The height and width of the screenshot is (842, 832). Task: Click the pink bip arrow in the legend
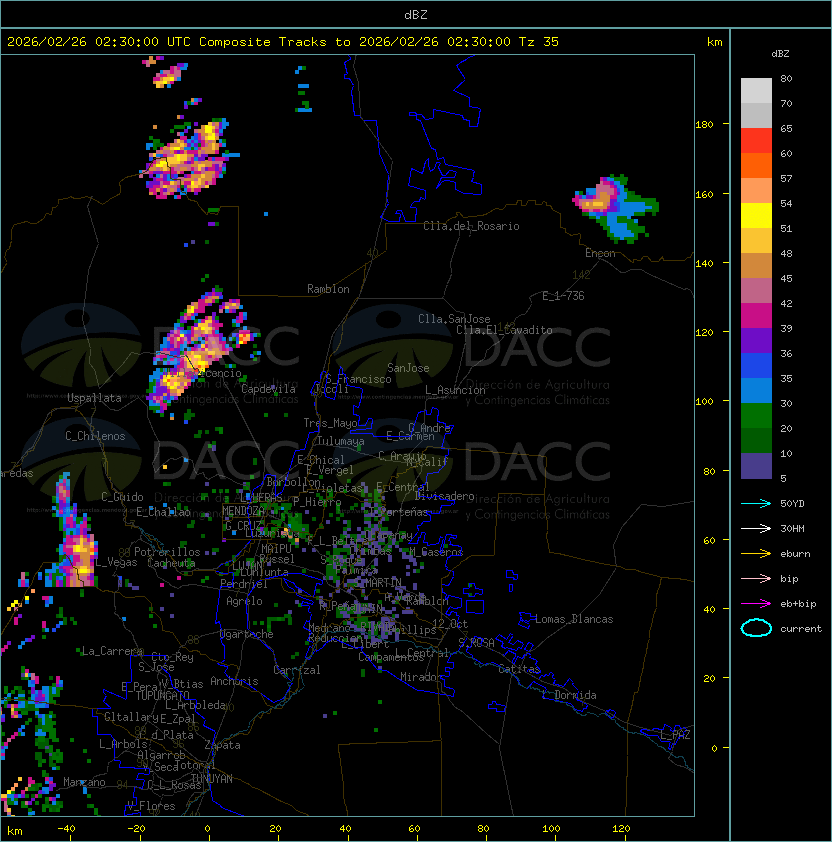(756, 578)
